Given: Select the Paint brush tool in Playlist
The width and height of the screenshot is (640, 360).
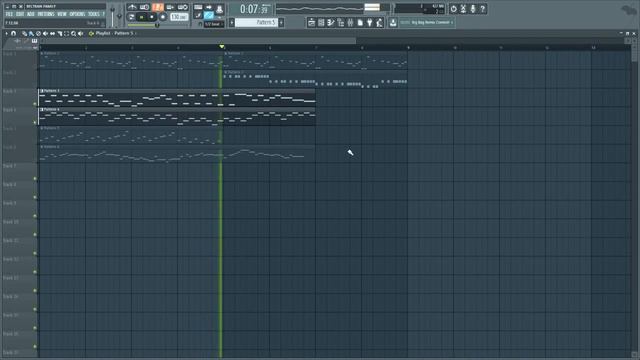Looking at the screenshot, I should click(x=31, y=33).
